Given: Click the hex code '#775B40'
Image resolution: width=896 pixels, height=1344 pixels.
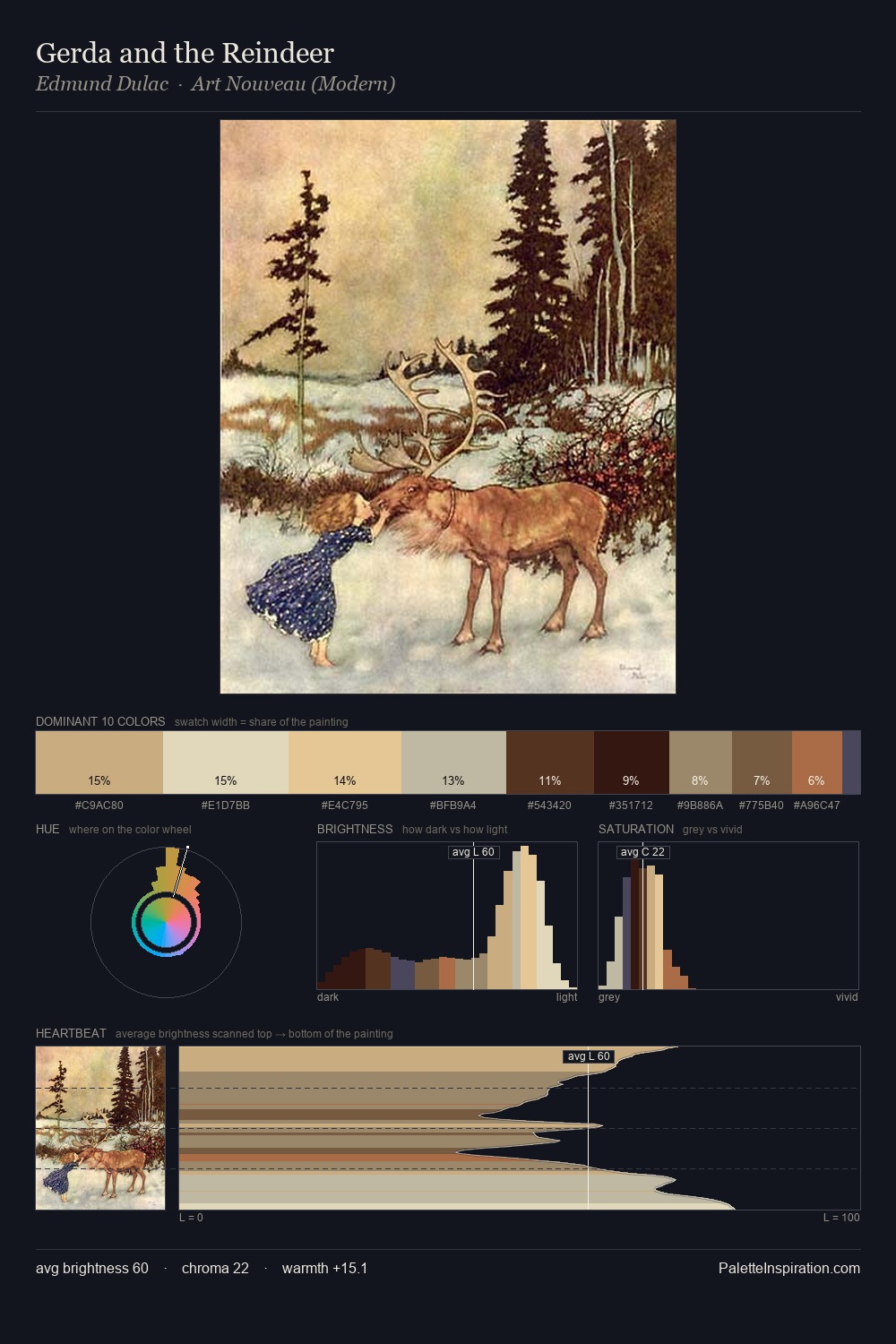Looking at the screenshot, I should click(762, 805).
